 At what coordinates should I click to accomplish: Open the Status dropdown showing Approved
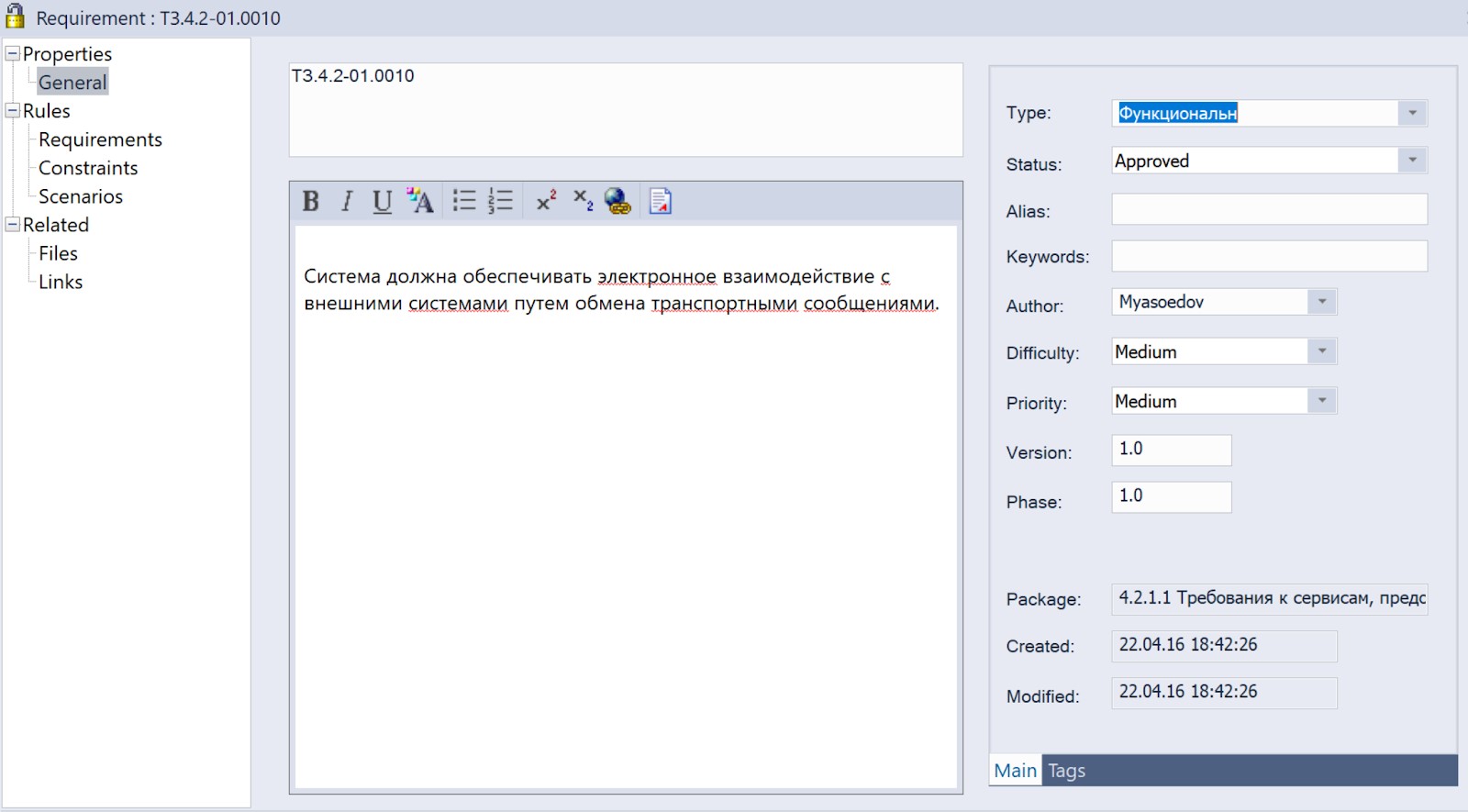click(1412, 160)
